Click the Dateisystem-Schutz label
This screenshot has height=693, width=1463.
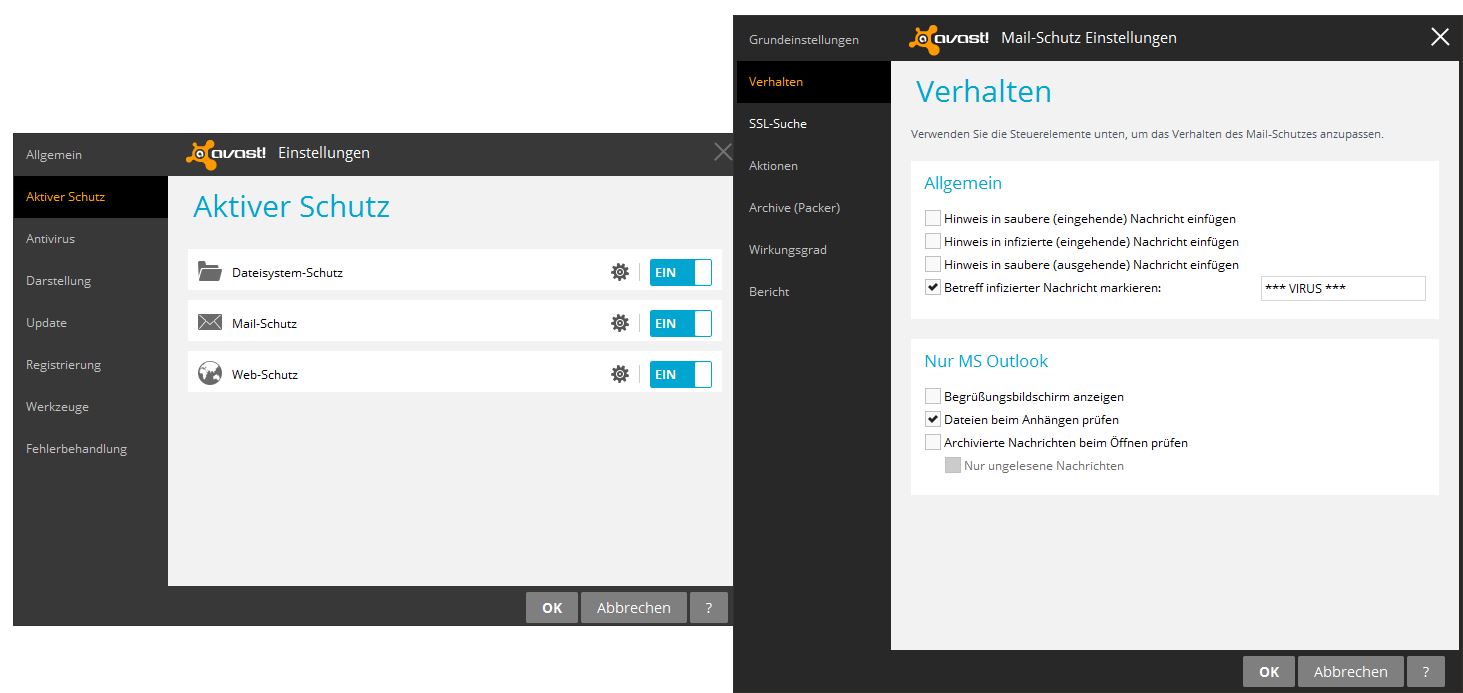[287, 272]
